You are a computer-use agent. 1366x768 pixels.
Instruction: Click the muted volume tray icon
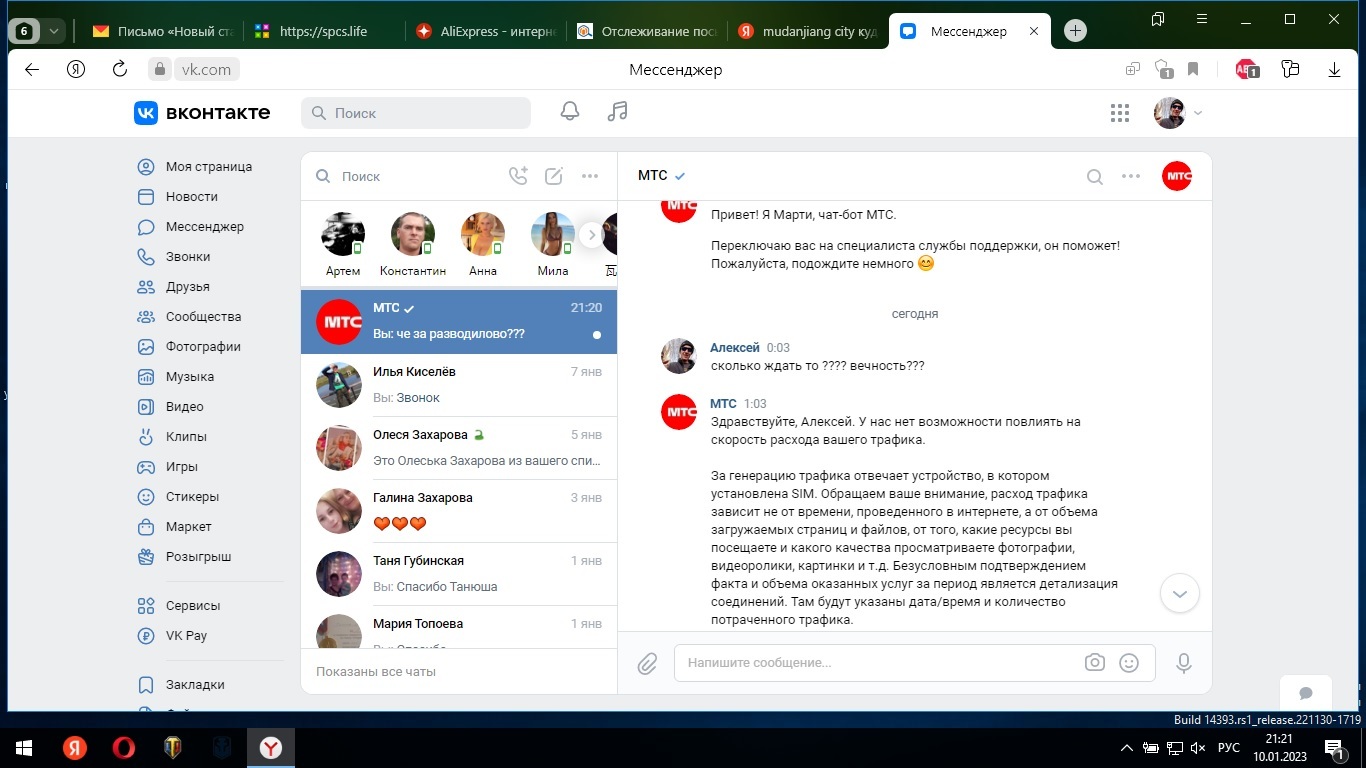click(1198, 748)
